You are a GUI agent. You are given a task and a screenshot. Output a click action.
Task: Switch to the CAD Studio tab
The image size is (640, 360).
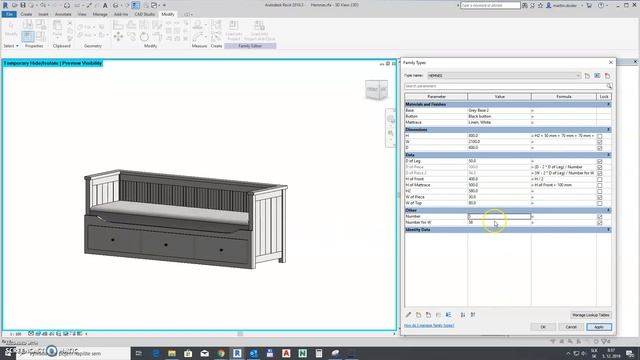tap(144, 14)
